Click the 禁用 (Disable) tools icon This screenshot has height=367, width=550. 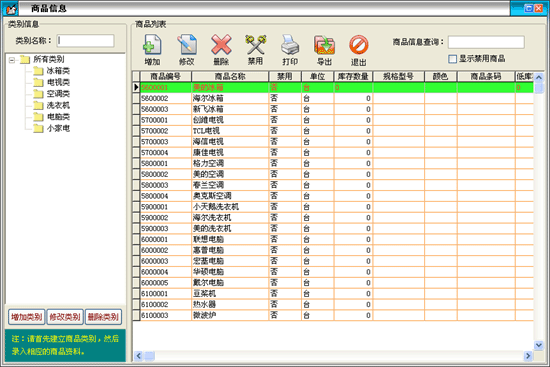click(x=255, y=45)
